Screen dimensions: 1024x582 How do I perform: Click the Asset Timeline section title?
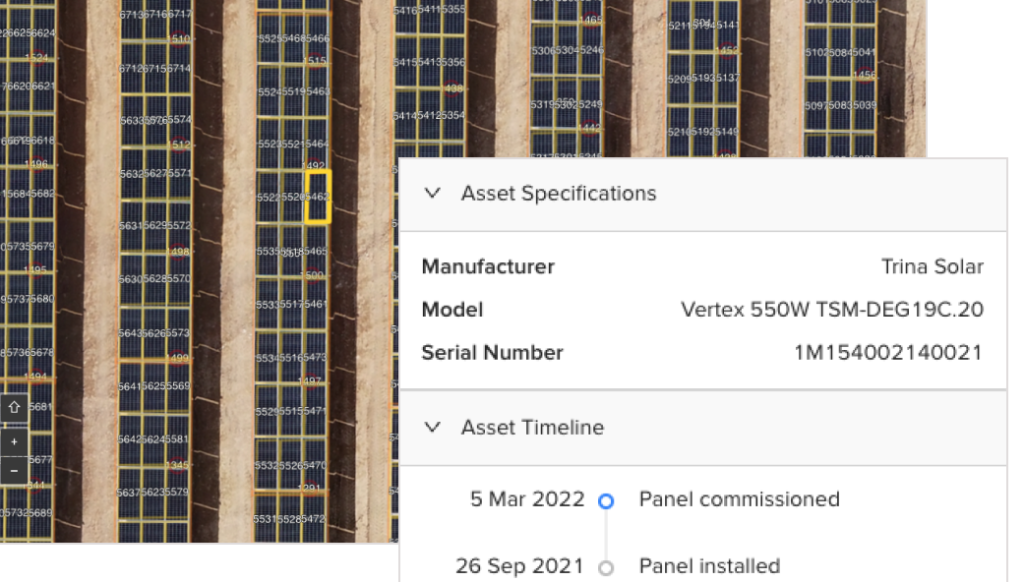[532, 427]
